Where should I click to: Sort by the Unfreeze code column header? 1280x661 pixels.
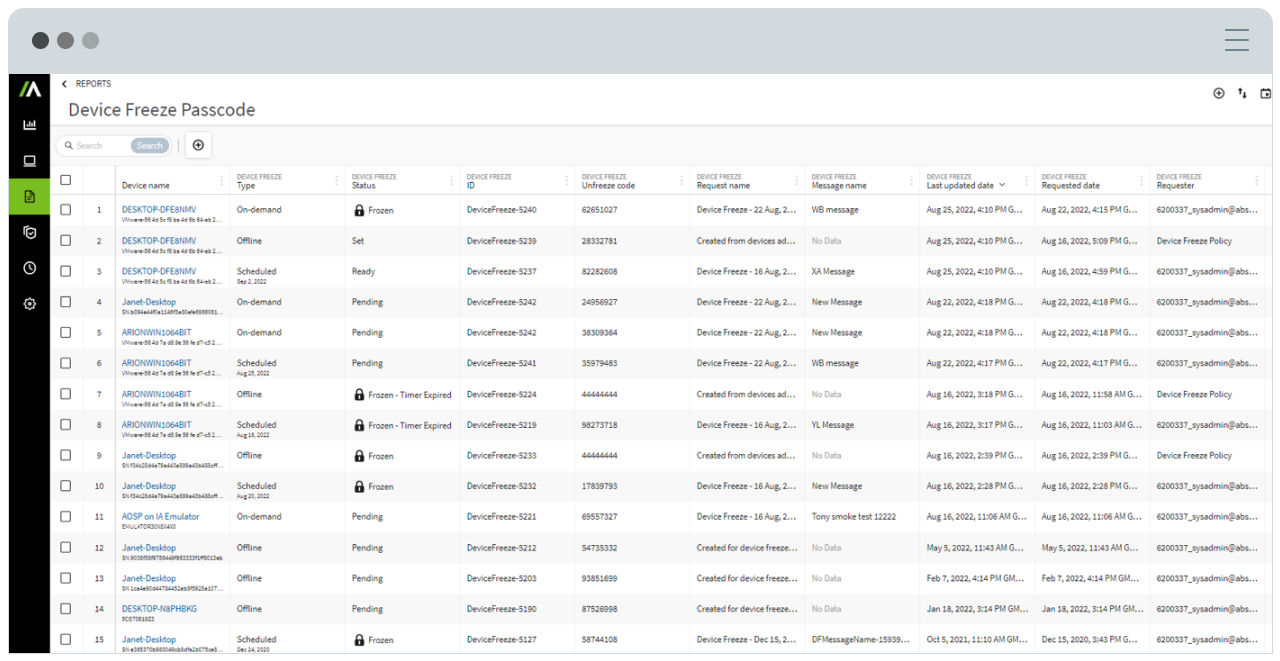click(608, 185)
